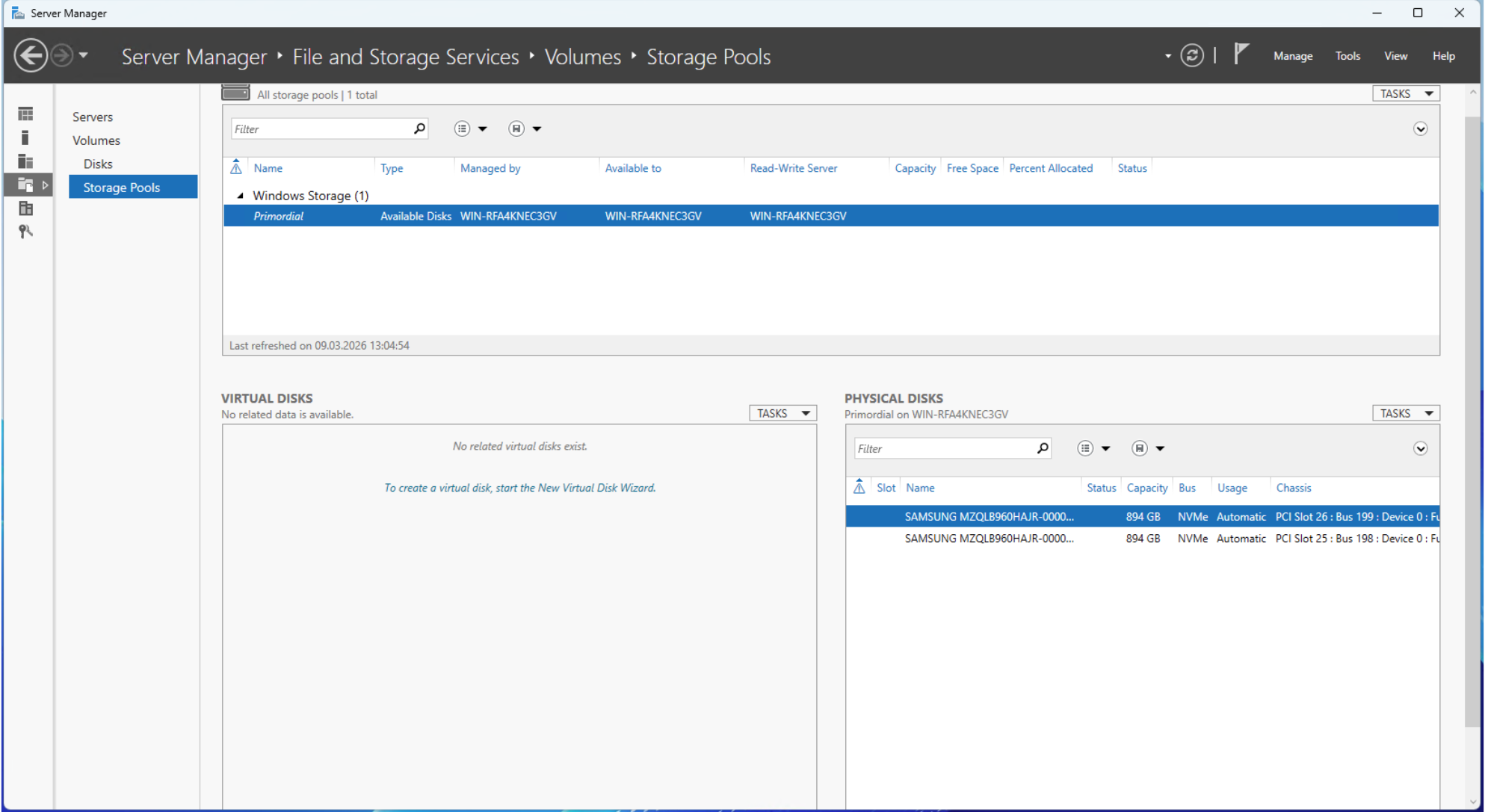The width and height of the screenshot is (1488, 812).
Task: Click in the physical disks Filter field
Action: coord(942,448)
